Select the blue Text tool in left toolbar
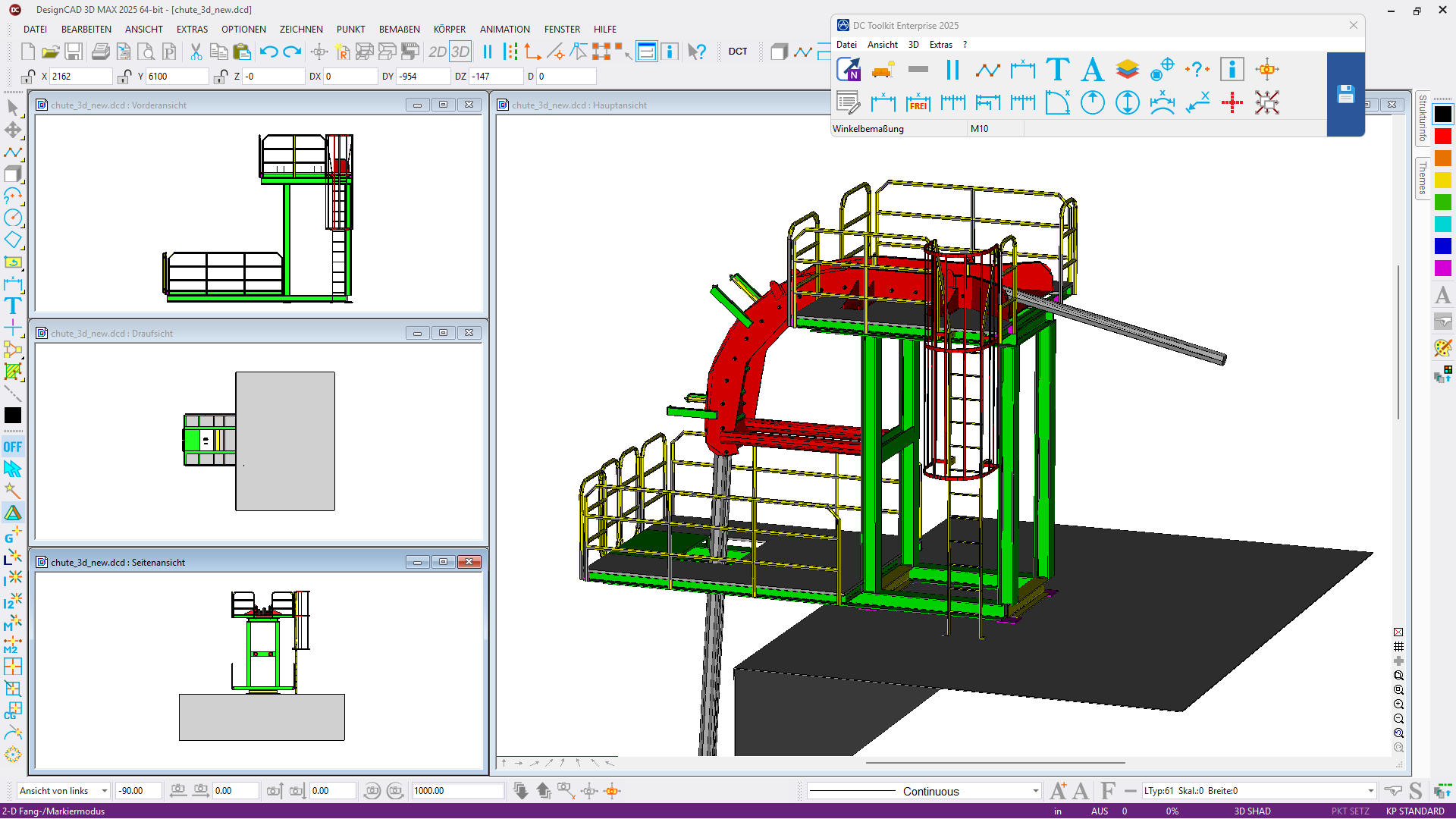The height and width of the screenshot is (819, 1456). (13, 306)
